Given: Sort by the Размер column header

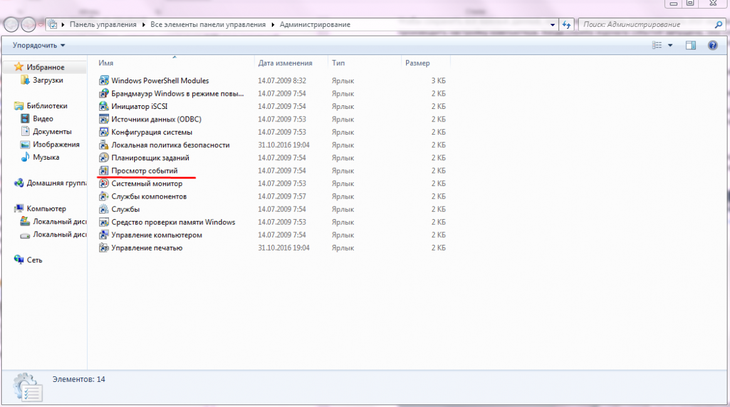Looking at the screenshot, I should point(426,63).
